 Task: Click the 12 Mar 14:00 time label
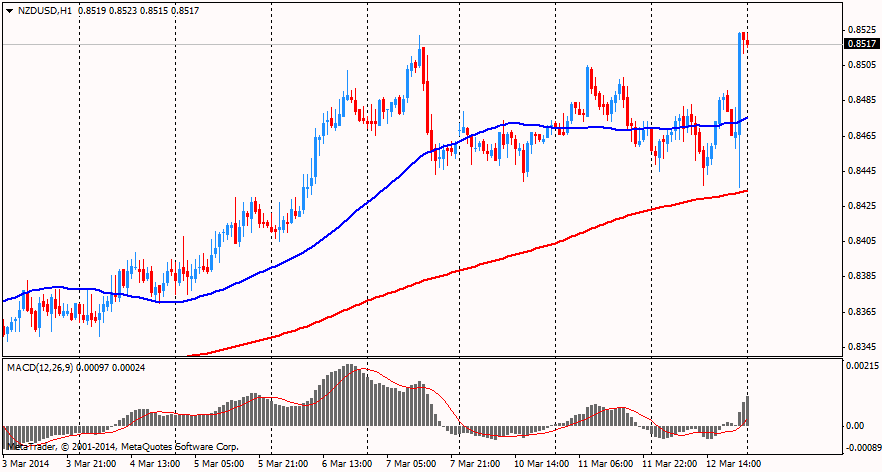tap(734, 464)
